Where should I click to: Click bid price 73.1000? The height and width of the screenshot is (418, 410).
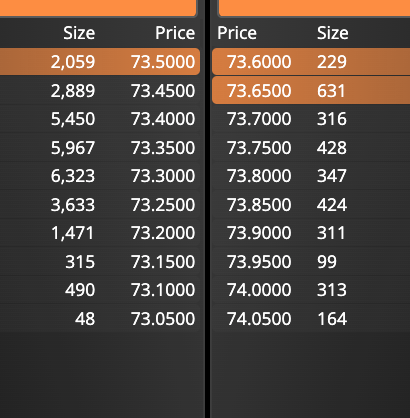pyautogui.click(x=163, y=290)
